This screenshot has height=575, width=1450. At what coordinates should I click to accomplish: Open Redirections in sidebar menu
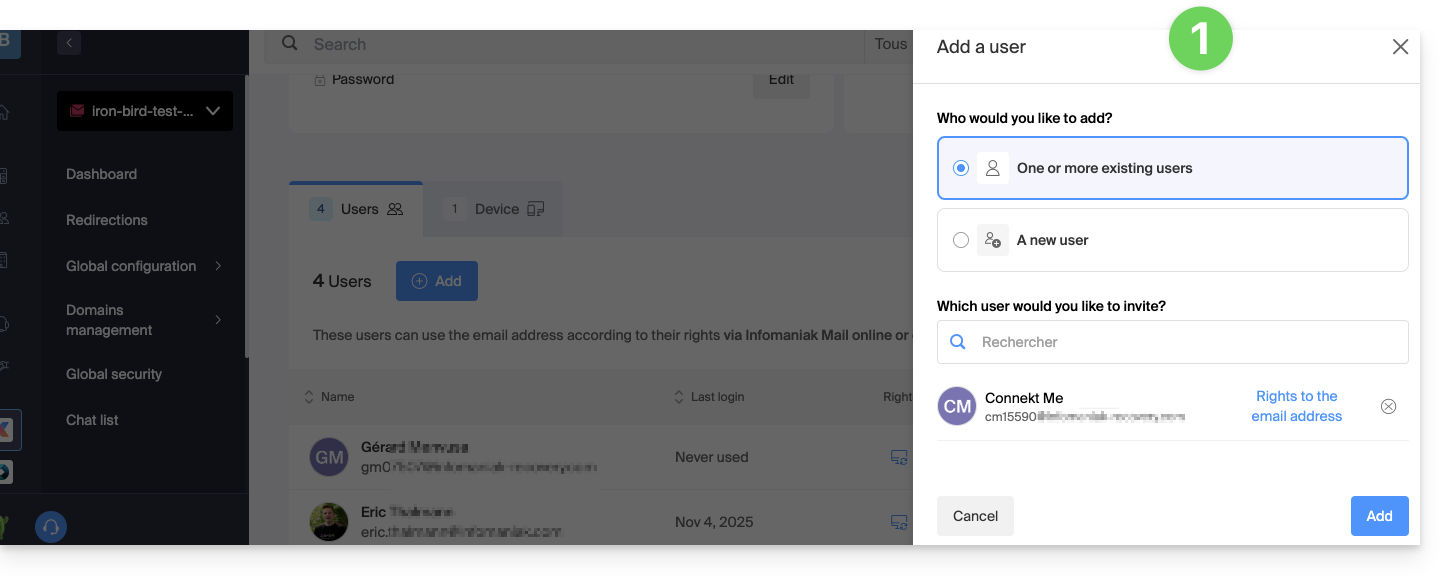107,220
